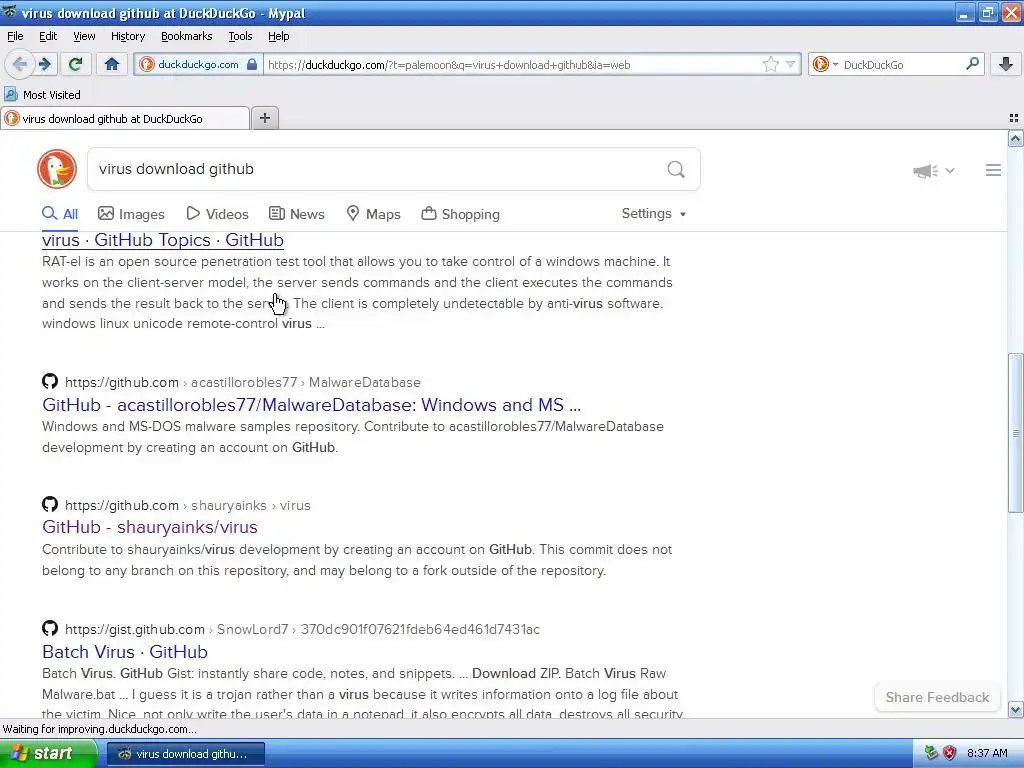The height and width of the screenshot is (768, 1024).
Task: Click the magnifier in browser search box
Action: (972, 63)
